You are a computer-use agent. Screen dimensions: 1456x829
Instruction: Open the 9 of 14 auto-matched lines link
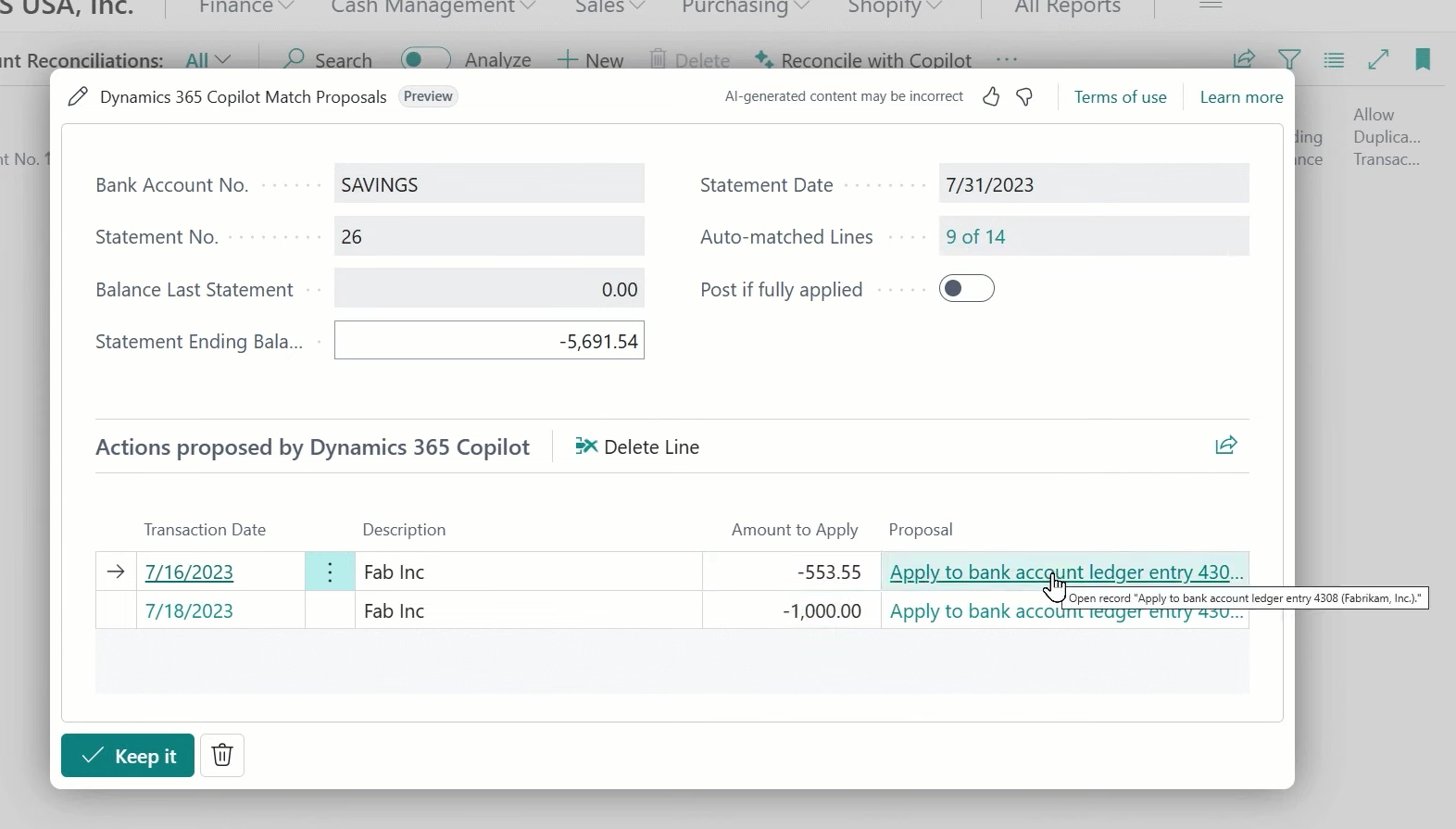pyautogui.click(x=975, y=237)
